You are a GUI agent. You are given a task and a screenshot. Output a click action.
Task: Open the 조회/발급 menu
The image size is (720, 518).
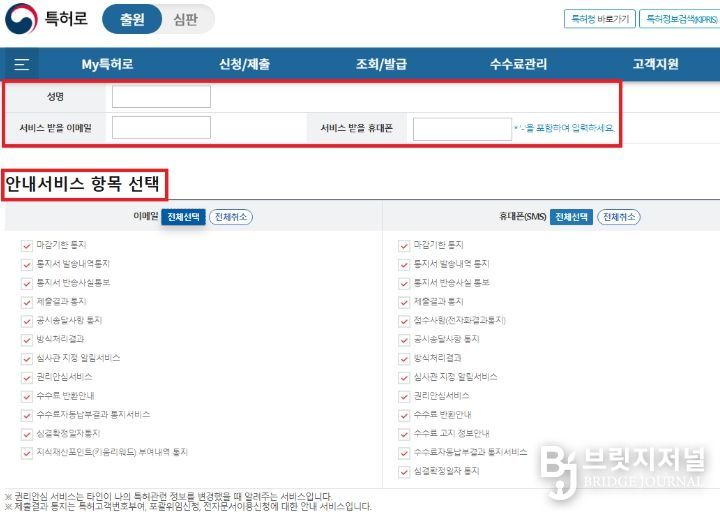(381, 64)
